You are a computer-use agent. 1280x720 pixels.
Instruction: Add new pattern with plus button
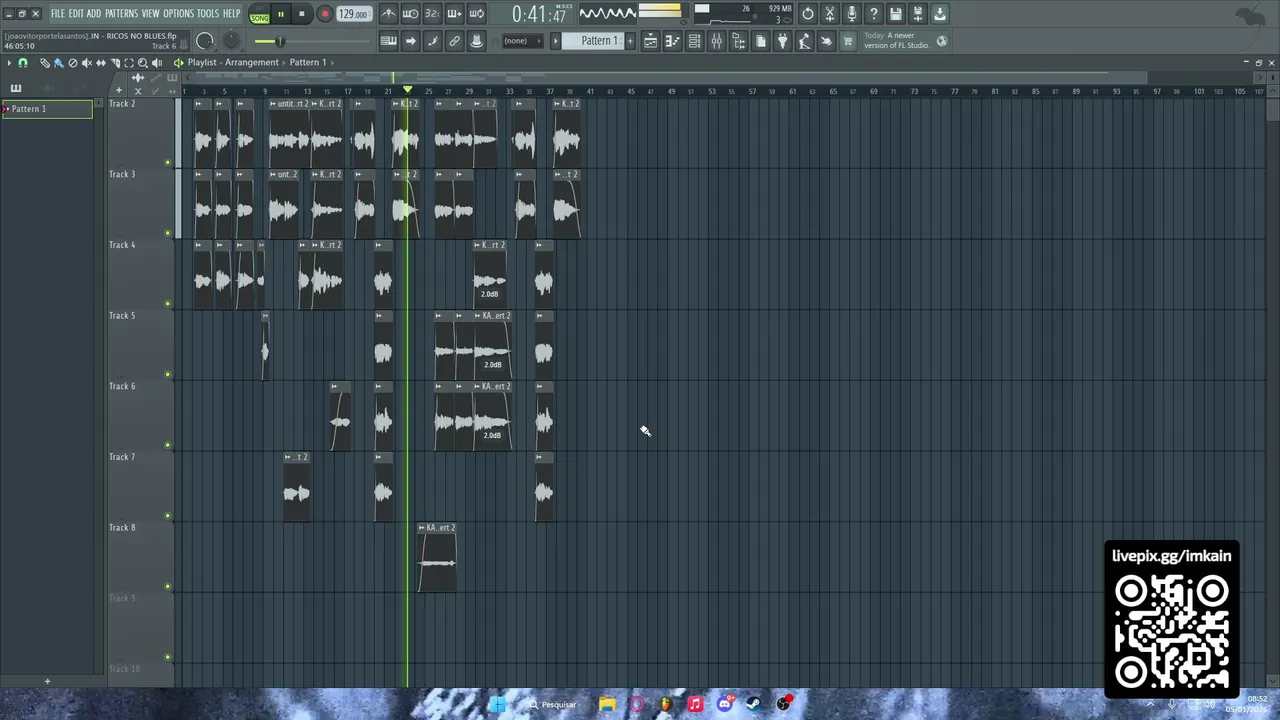click(630, 41)
